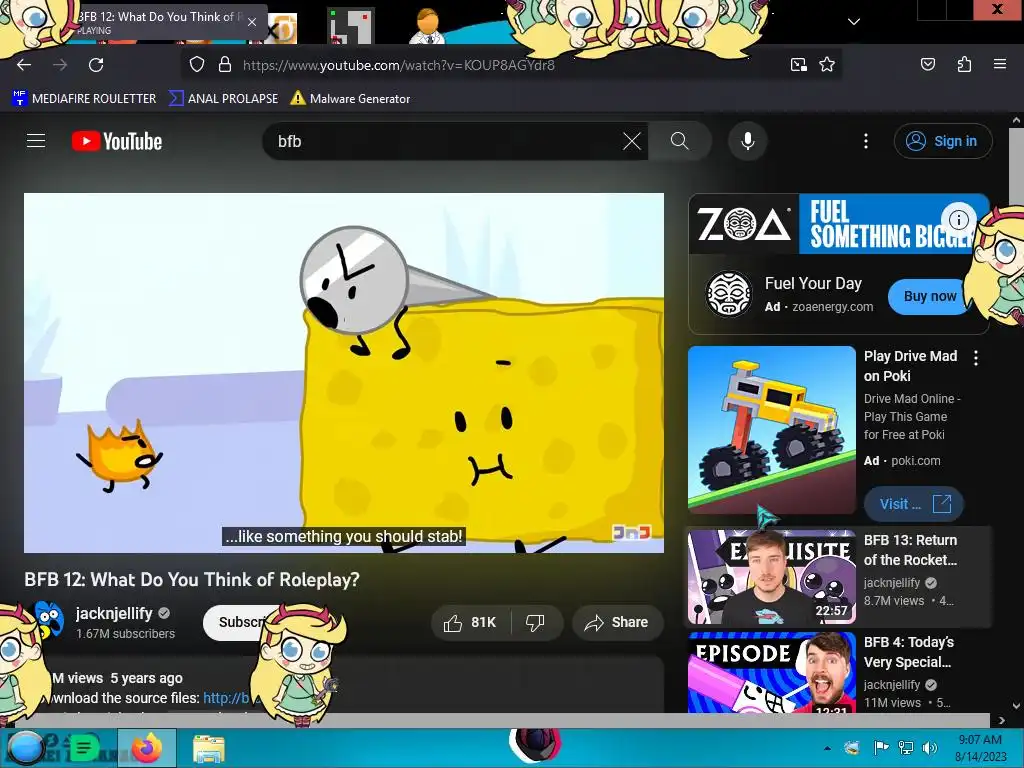The image size is (1024, 768).
Task: Open the ad info icon on ZOA banner
Action: [958, 219]
